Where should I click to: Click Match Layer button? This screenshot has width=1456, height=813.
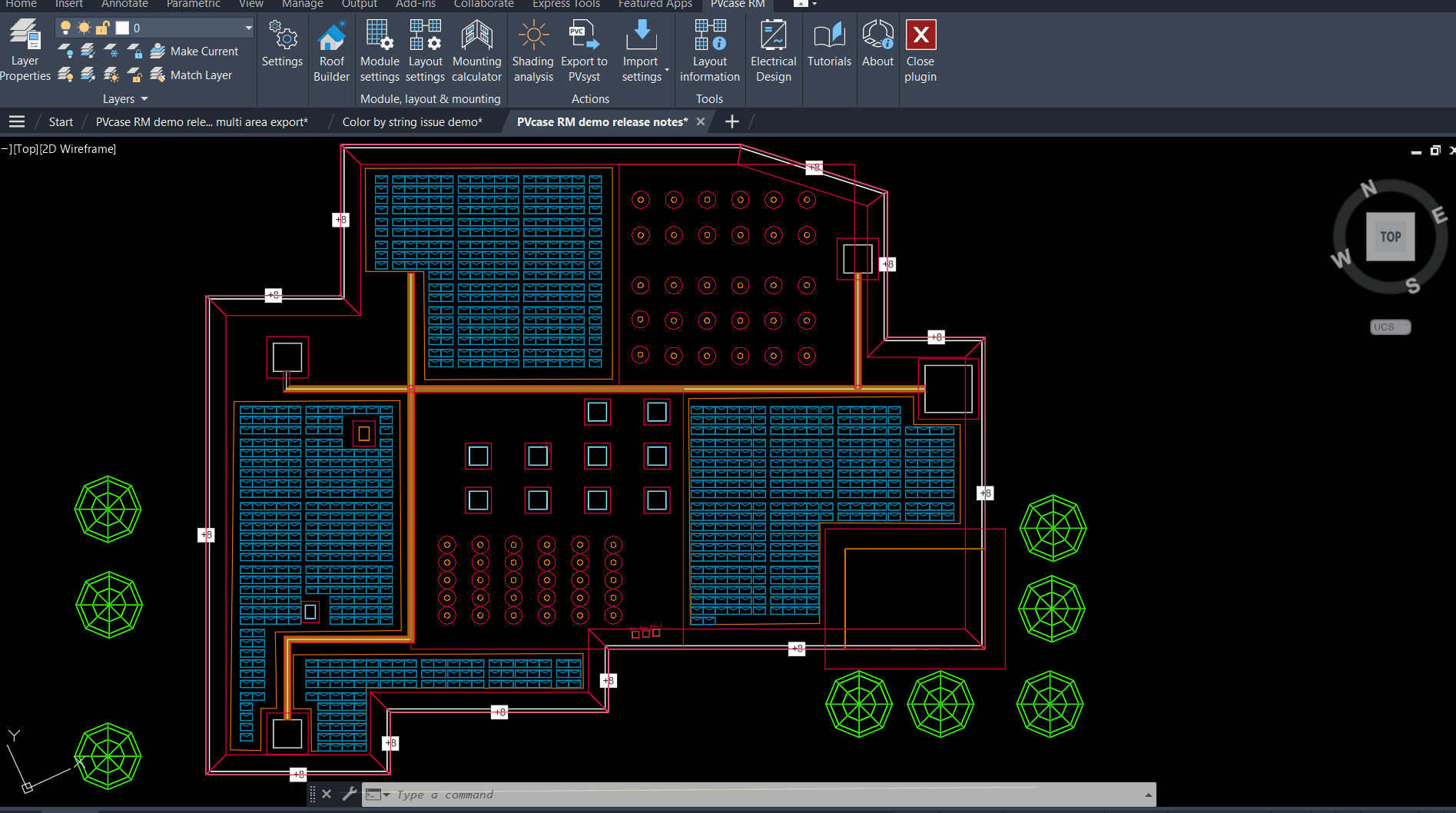pos(191,75)
